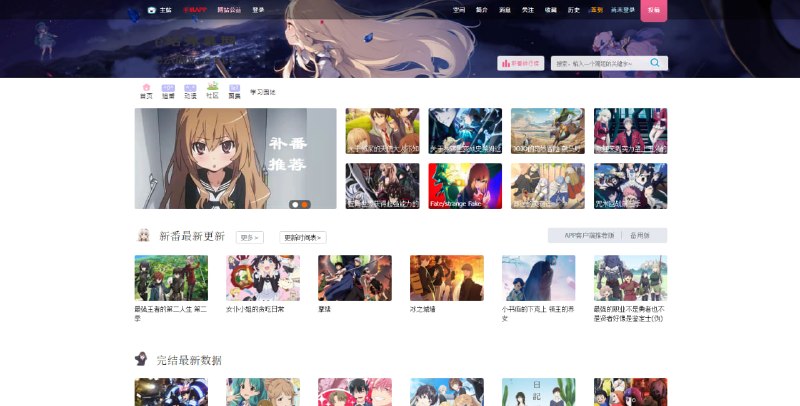Open 网站公告 in the top bar

pyautogui.click(x=229, y=10)
